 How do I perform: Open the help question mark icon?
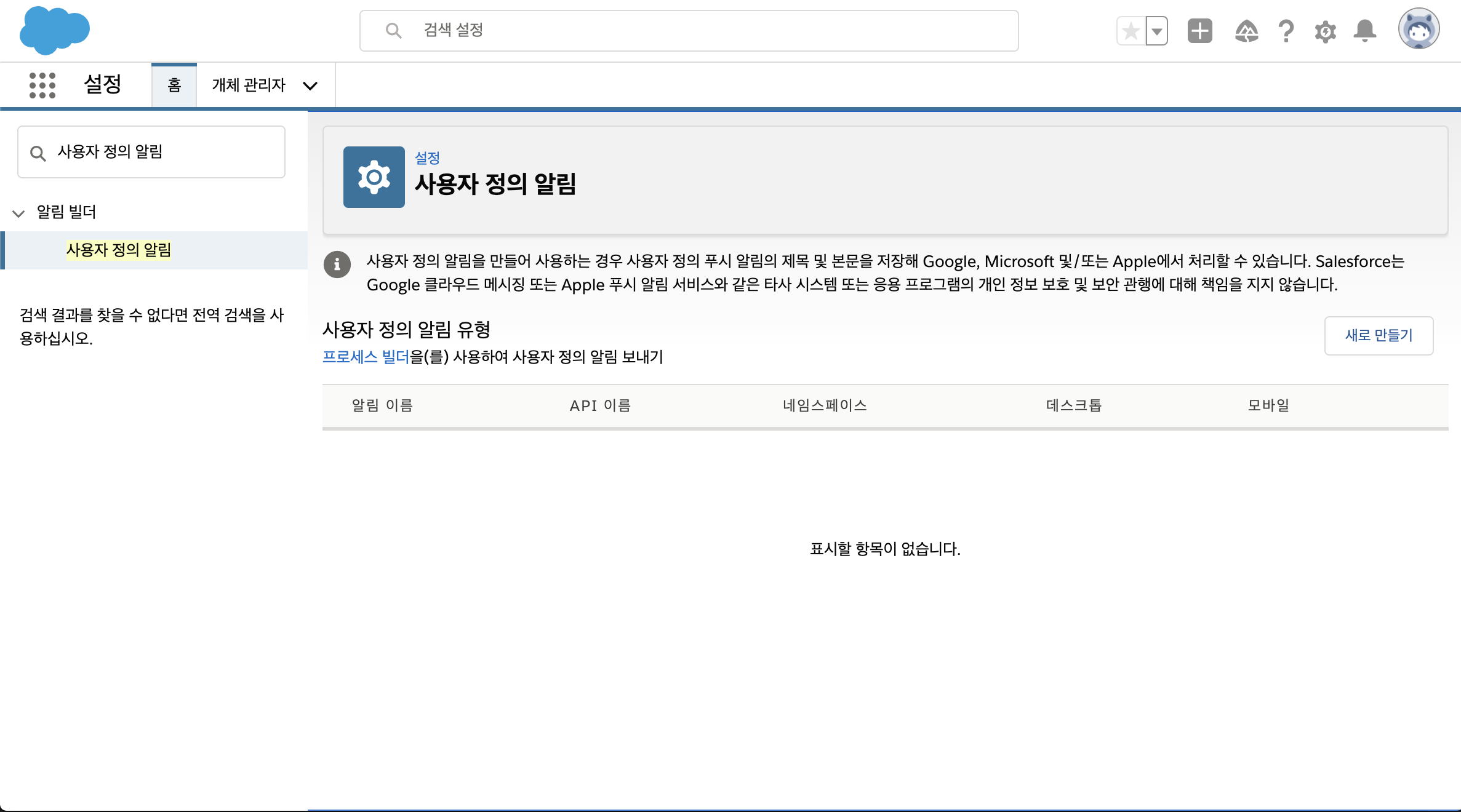[1286, 31]
